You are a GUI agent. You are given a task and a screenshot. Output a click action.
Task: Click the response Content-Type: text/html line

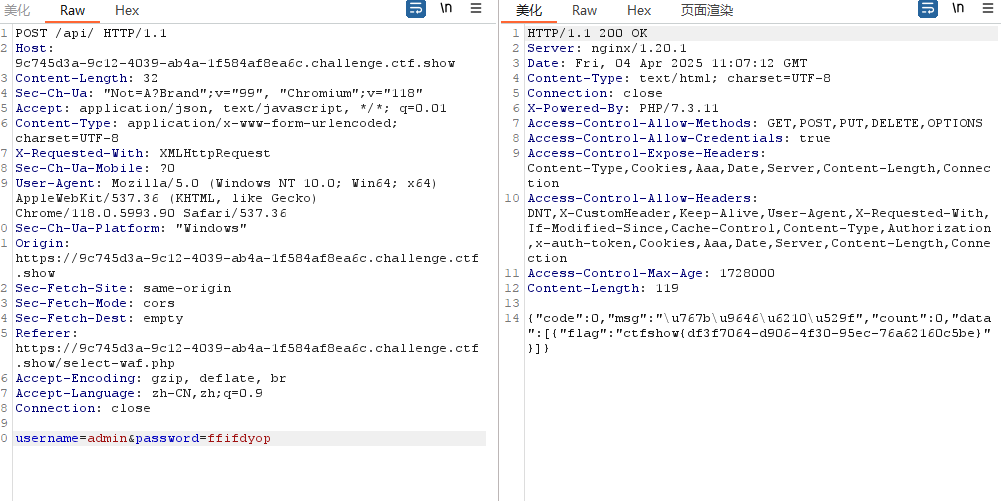pyautogui.click(x=679, y=79)
